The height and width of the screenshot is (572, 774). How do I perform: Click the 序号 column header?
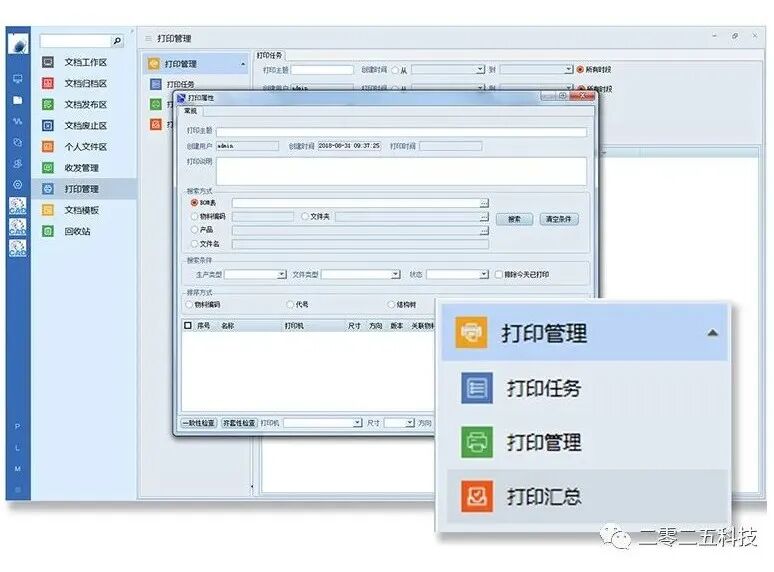click(203, 326)
